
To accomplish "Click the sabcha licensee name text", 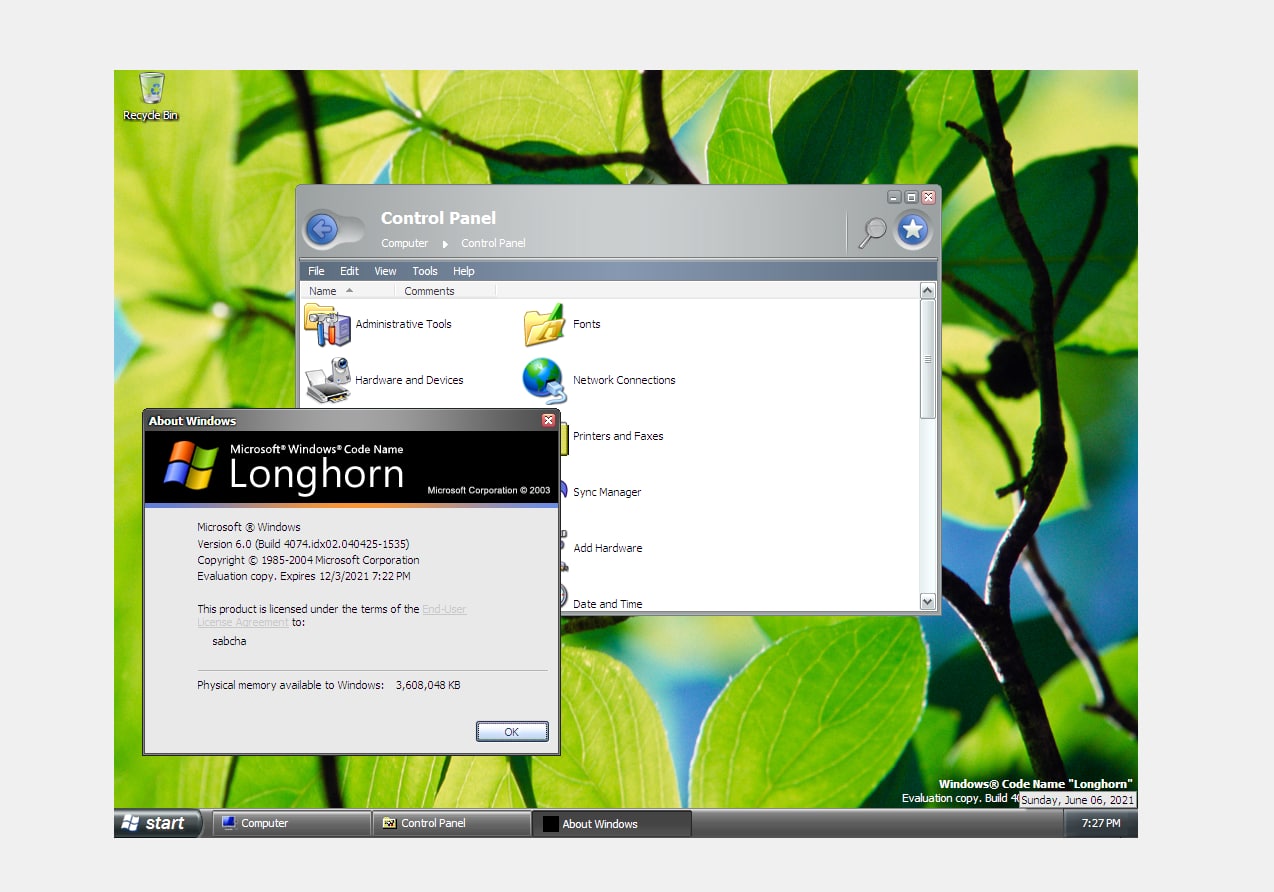I will (x=229, y=641).
